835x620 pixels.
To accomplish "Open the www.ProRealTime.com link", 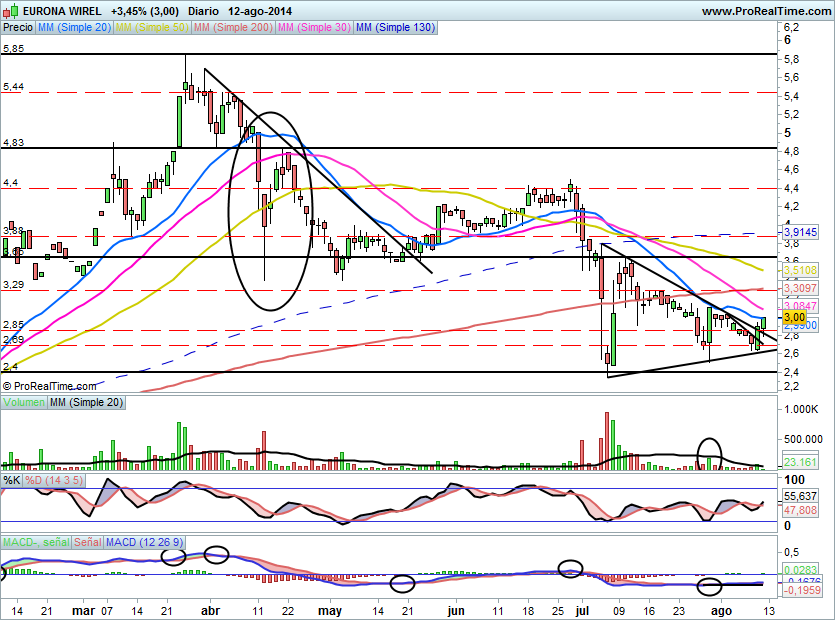I will pos(764,11).
